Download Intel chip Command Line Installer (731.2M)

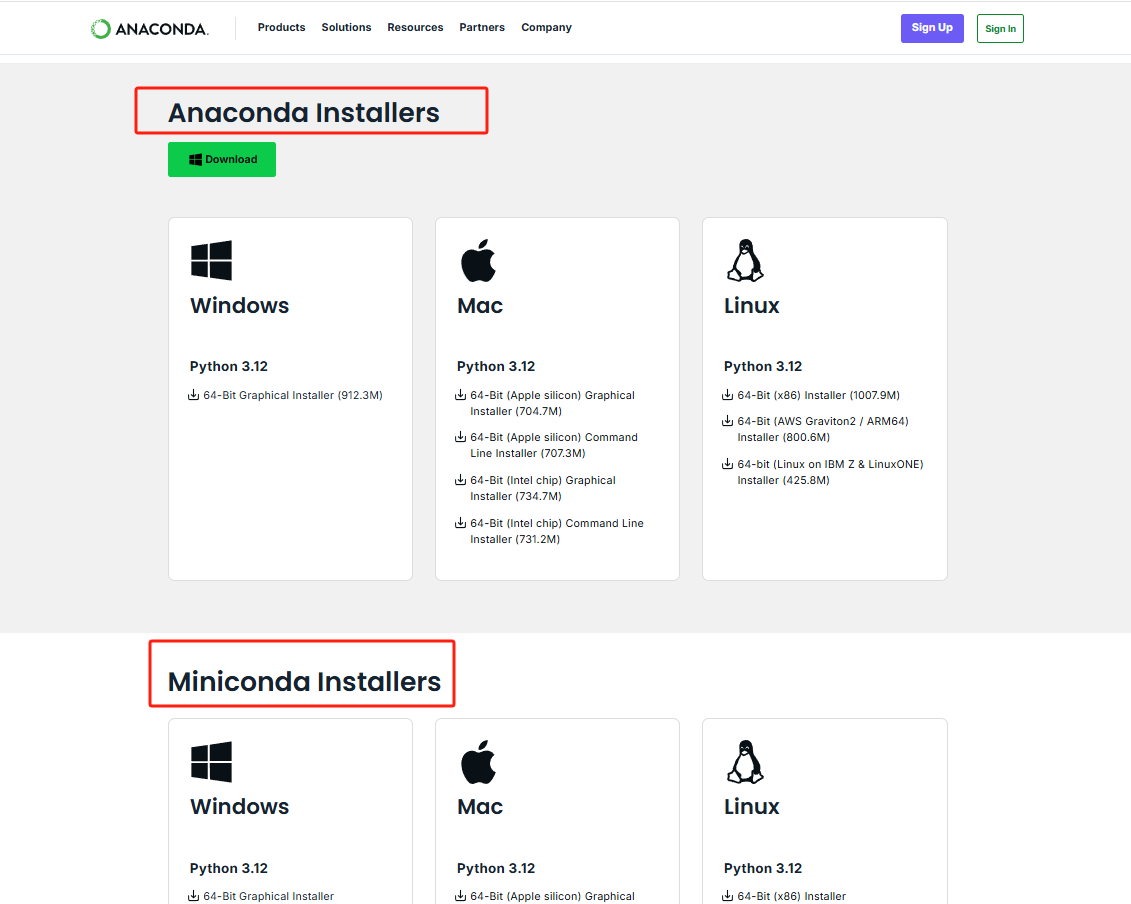tap(557, 531)
